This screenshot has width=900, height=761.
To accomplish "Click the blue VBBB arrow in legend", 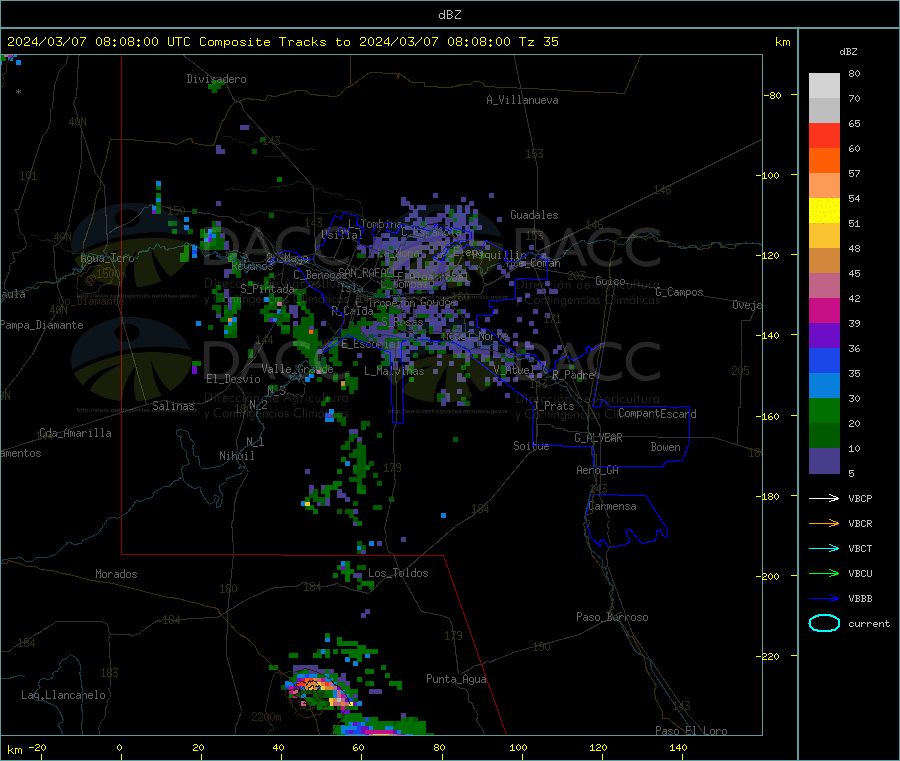I will tap(824, 599).
